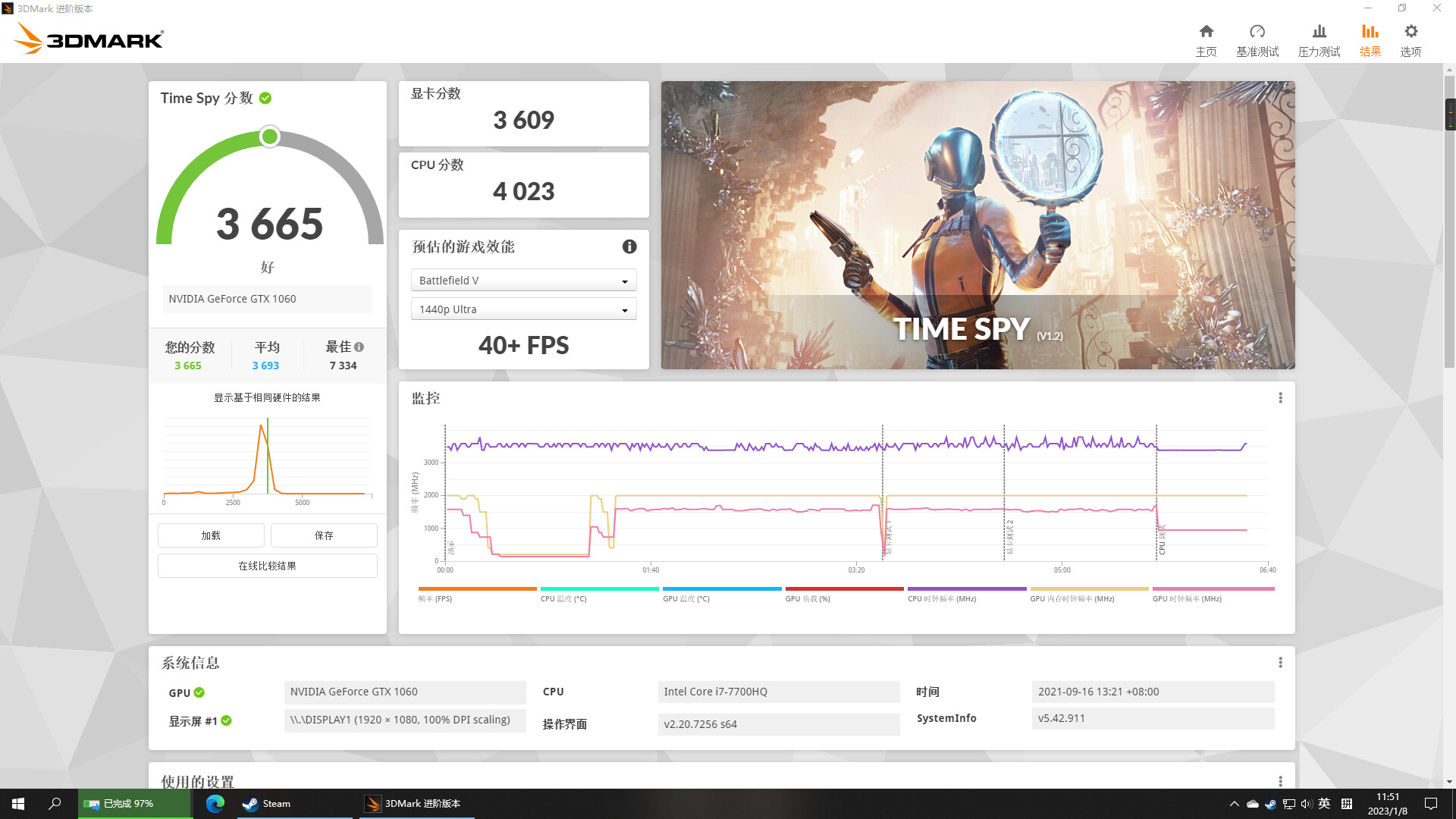The width and height of the screenshot is (1456, 819).
Task: Click green checkmark next to Time Spy score
Action: pos(265,98)
